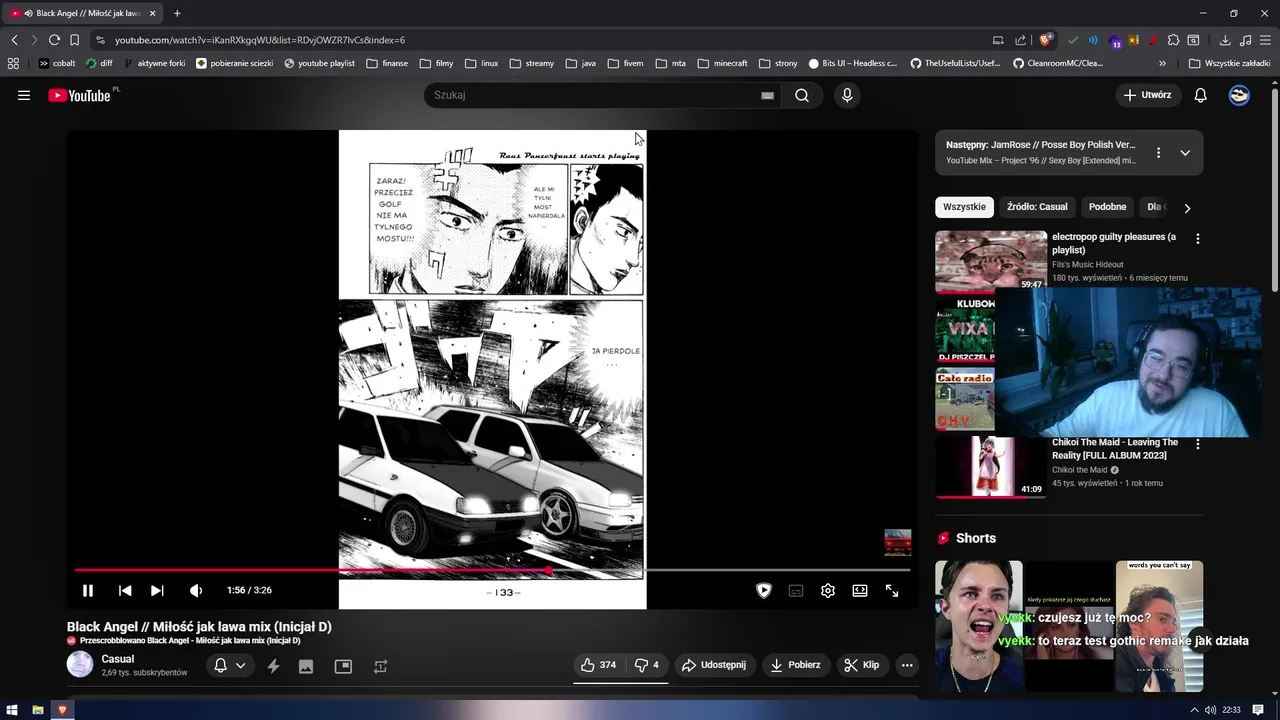Open Chikoi The Maid album video

pyautogui.click(x=991, y=467)
